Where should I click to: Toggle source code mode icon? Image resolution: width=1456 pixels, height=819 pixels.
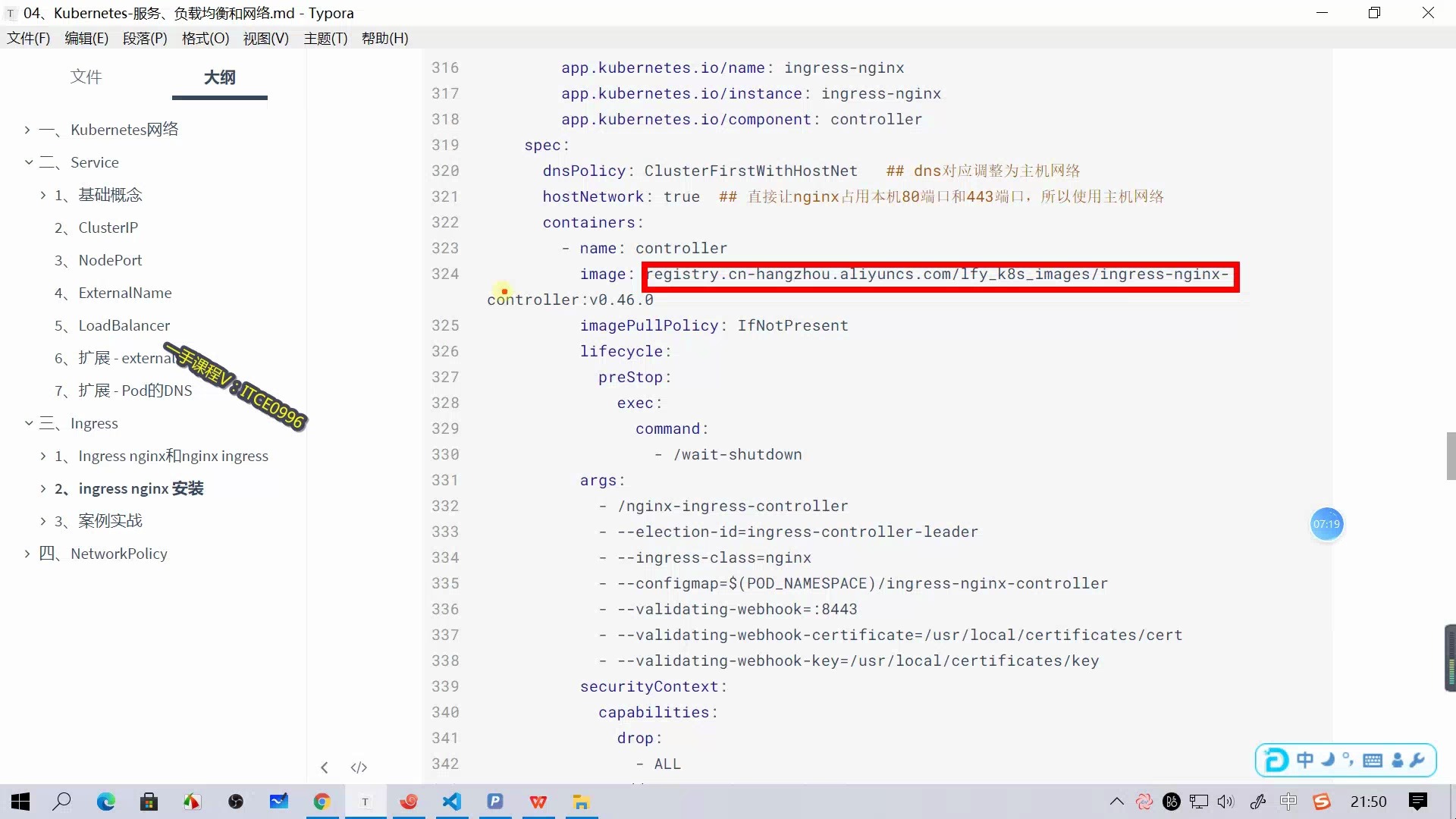coord(359,767)
